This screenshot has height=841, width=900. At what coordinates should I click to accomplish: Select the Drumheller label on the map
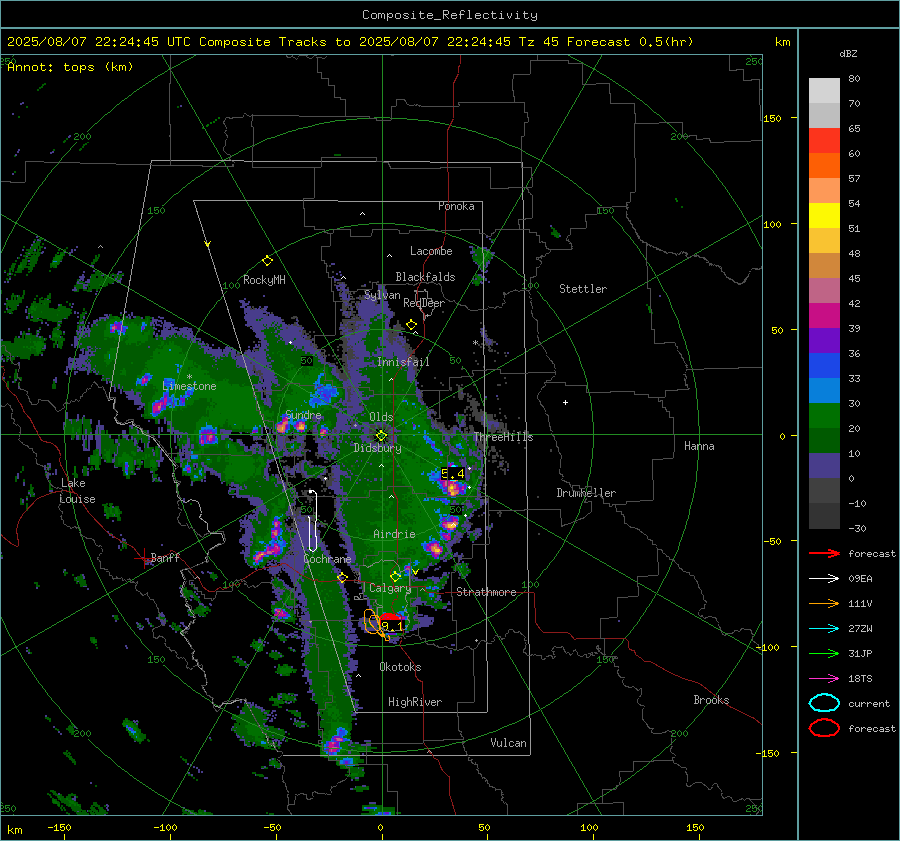(586, 493)
